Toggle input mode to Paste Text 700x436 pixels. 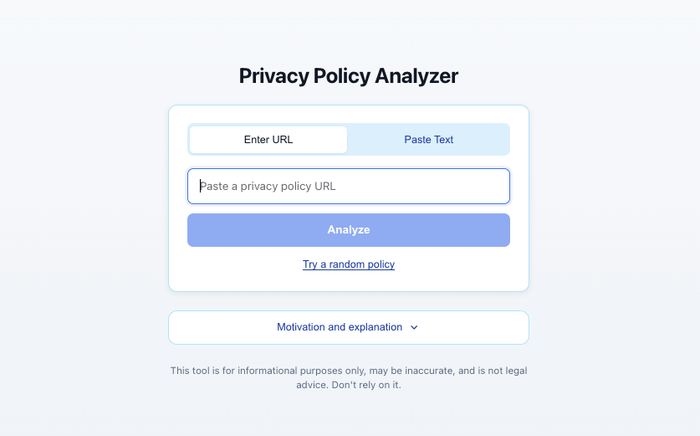pyautogui.click(x=428, y=140)
